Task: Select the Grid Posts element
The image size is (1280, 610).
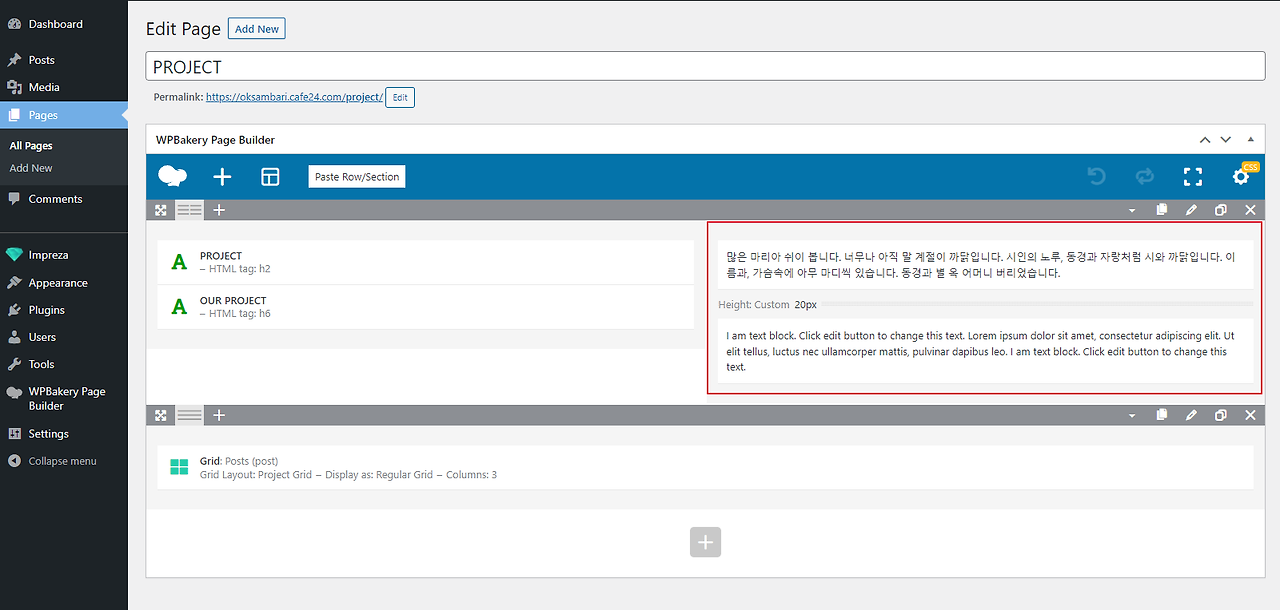Action: tap(705, 467)
